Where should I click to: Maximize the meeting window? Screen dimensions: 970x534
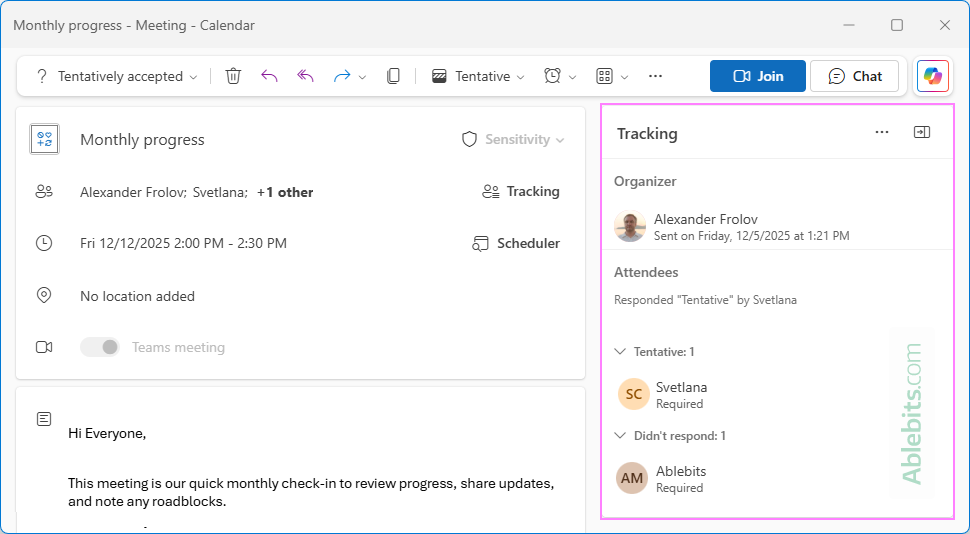click(x=897, y=25)
